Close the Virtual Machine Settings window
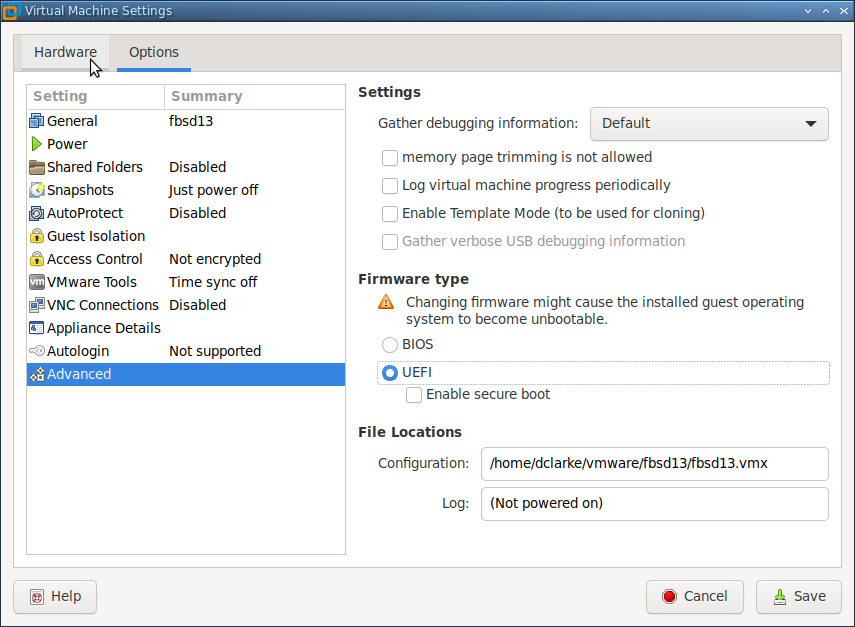This screenshot has width=855, height=627. click(x=844, y=11)
